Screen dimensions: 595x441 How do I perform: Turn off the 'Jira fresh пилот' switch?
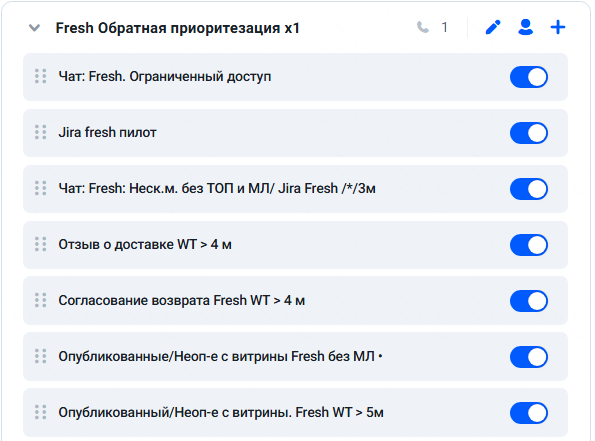tap(529, 133)
